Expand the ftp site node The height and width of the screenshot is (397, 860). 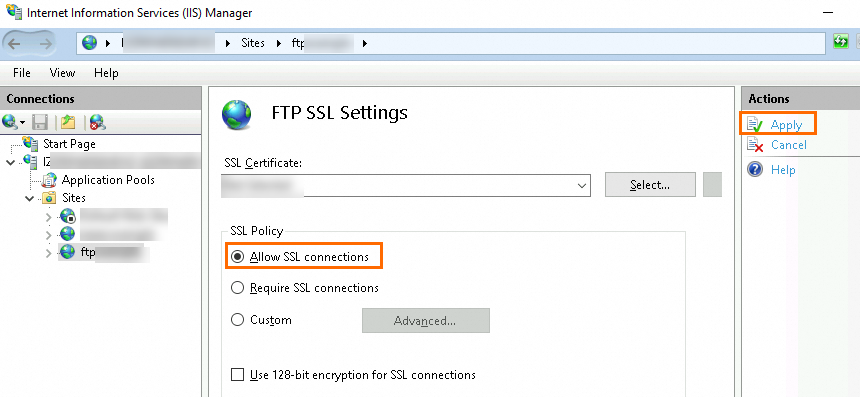tap(48, 253)
